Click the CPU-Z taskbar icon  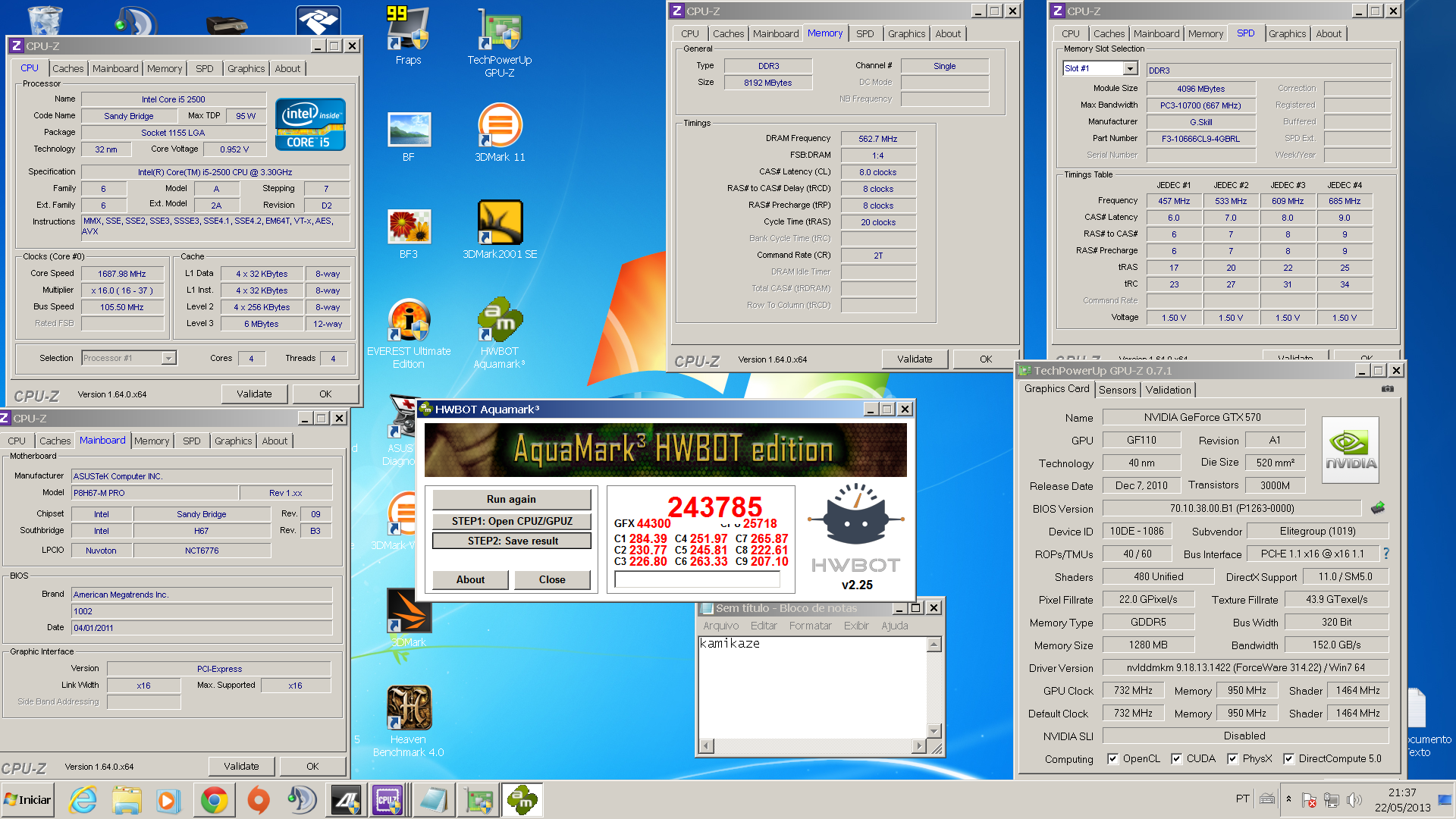tap(388, 800)
